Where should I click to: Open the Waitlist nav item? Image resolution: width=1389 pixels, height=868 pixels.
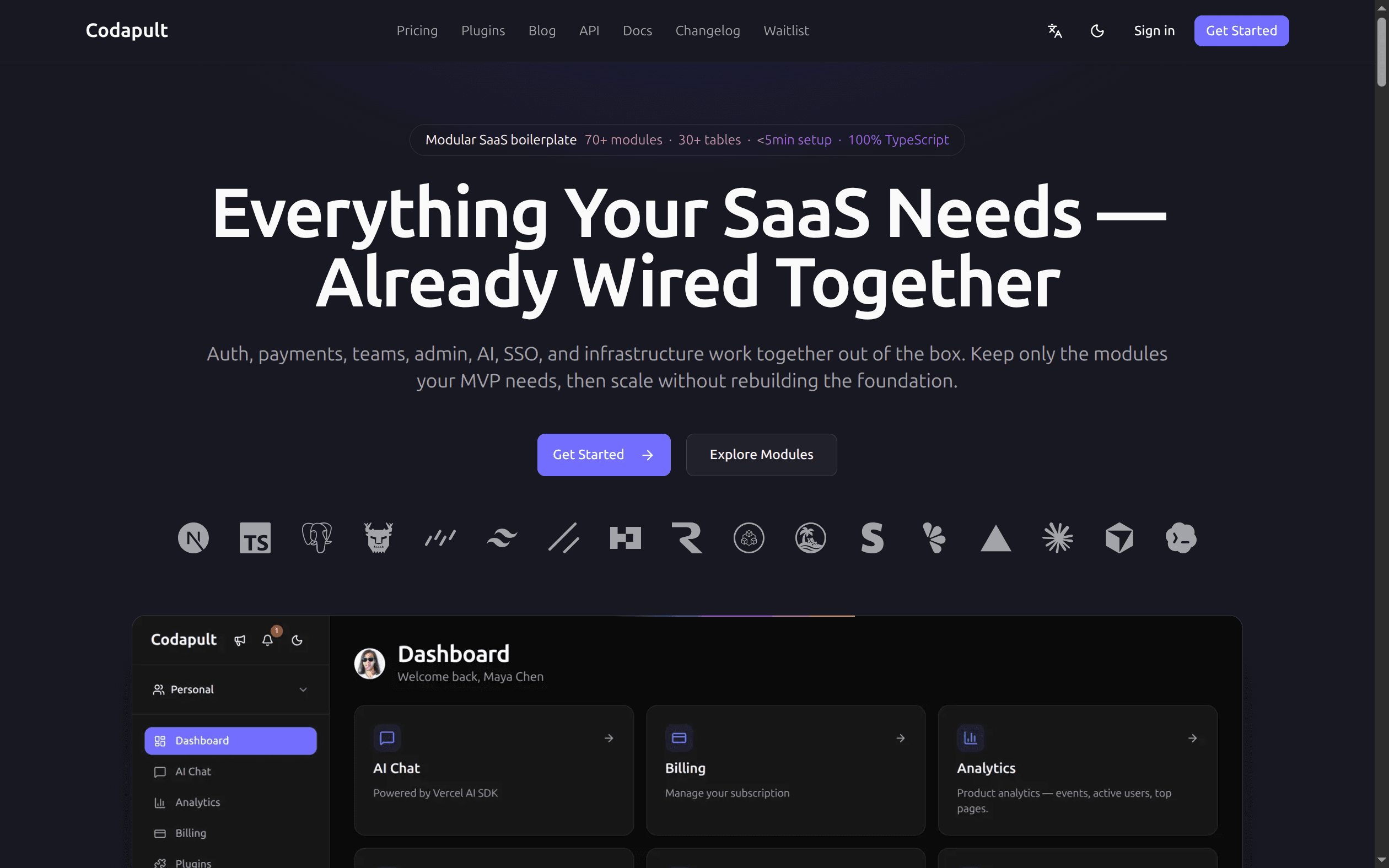click(787, 30)
